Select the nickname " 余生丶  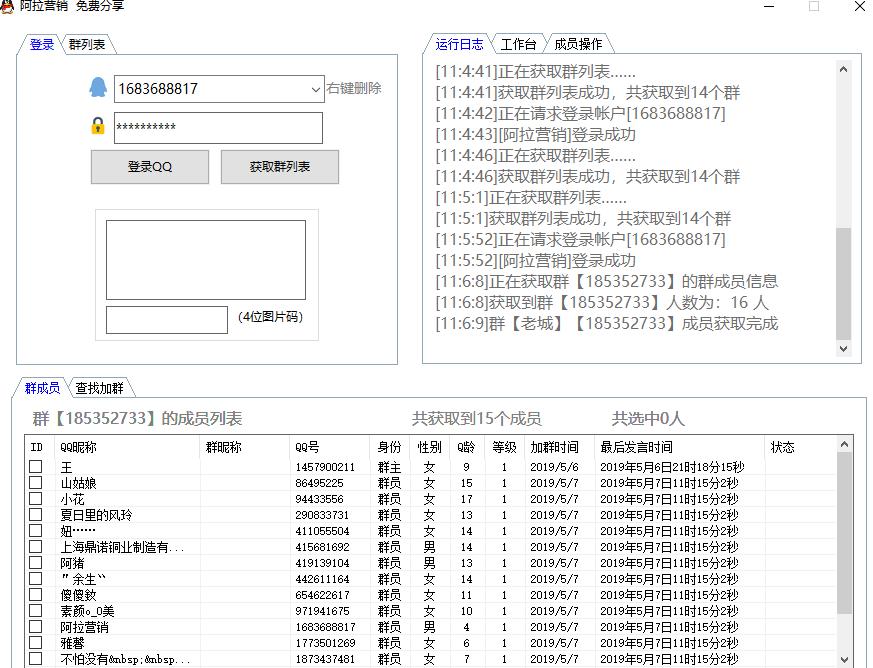83,579
